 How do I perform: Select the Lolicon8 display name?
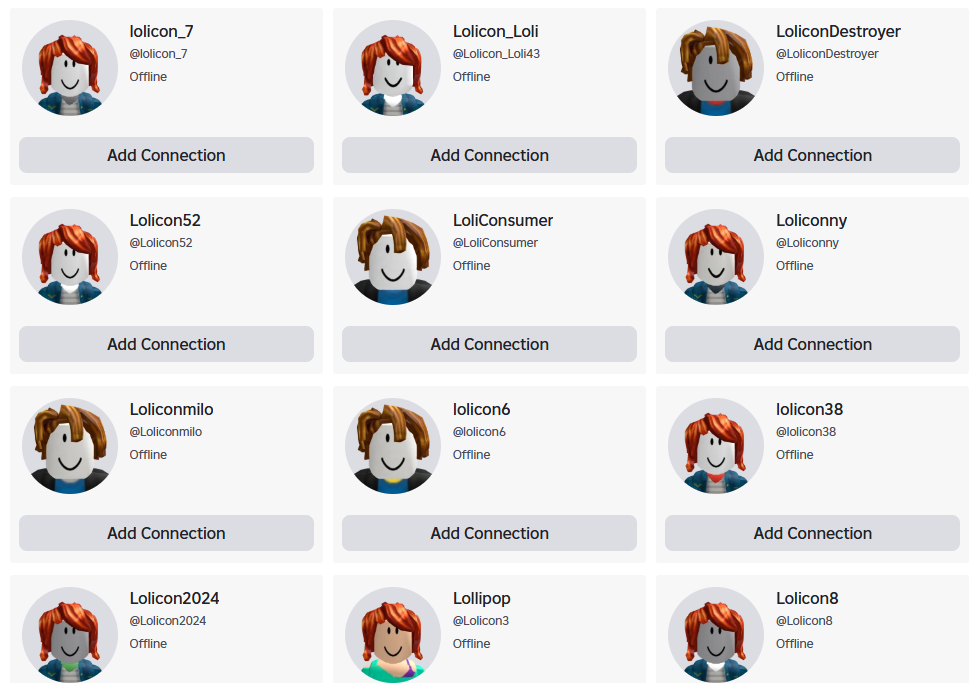(x=807, y=598)
